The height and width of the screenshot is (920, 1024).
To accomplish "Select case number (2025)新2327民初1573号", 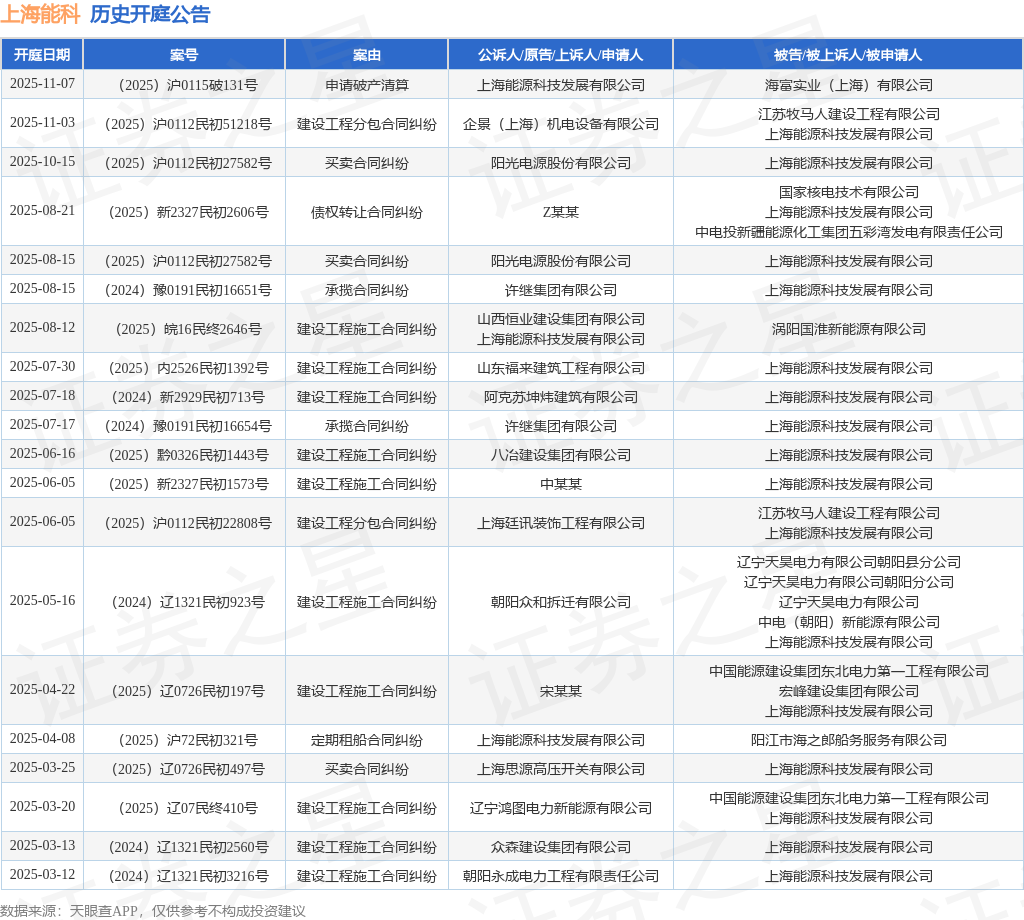I will click(184, 484).
